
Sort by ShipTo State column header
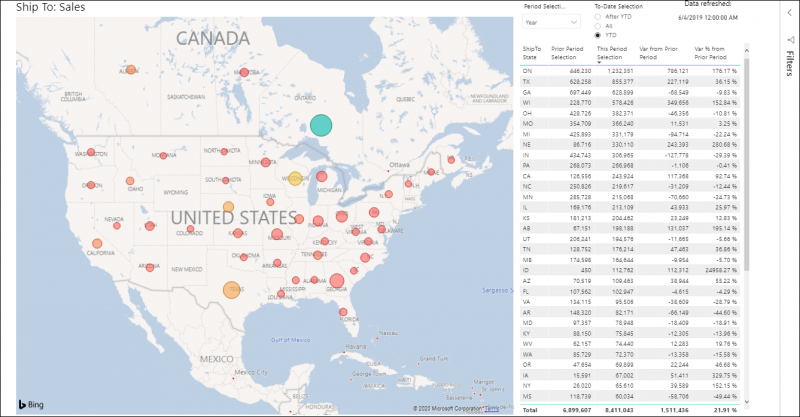(532, 53)
